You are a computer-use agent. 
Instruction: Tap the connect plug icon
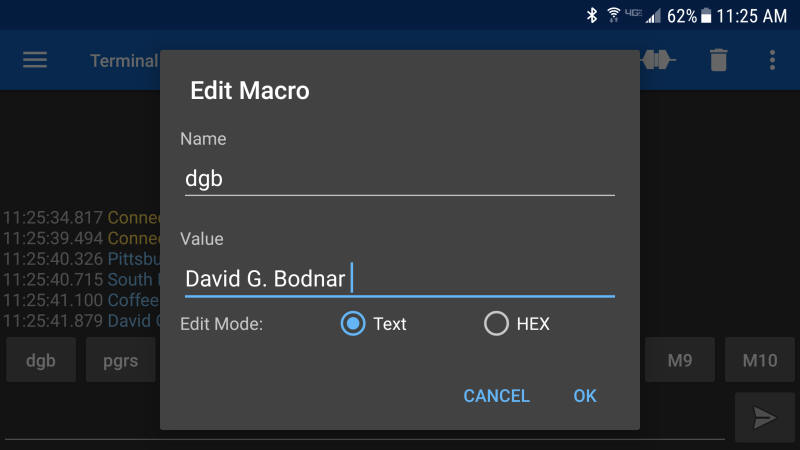[x=659, y=60]
